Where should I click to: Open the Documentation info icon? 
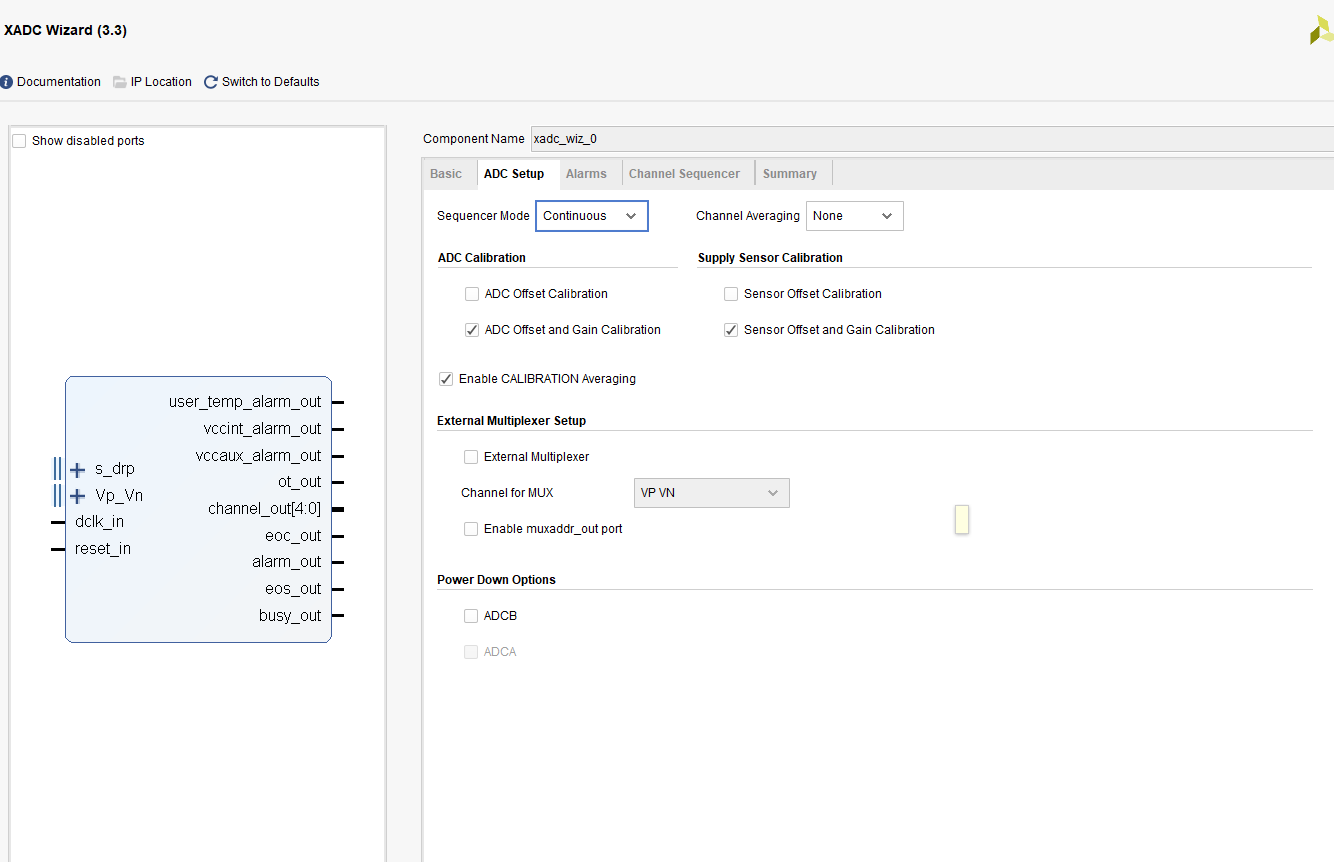(x=7, y=82)
